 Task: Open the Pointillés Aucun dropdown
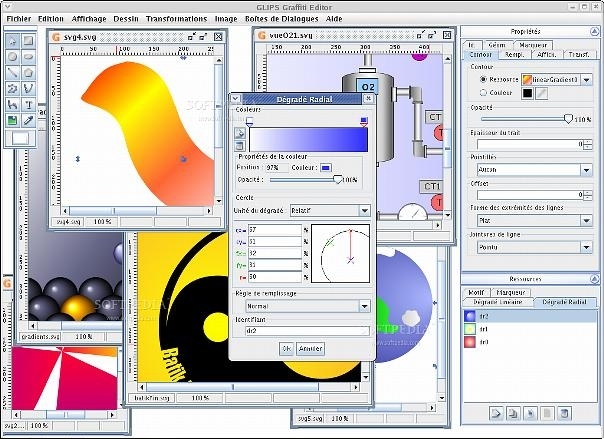pos(586,170)
